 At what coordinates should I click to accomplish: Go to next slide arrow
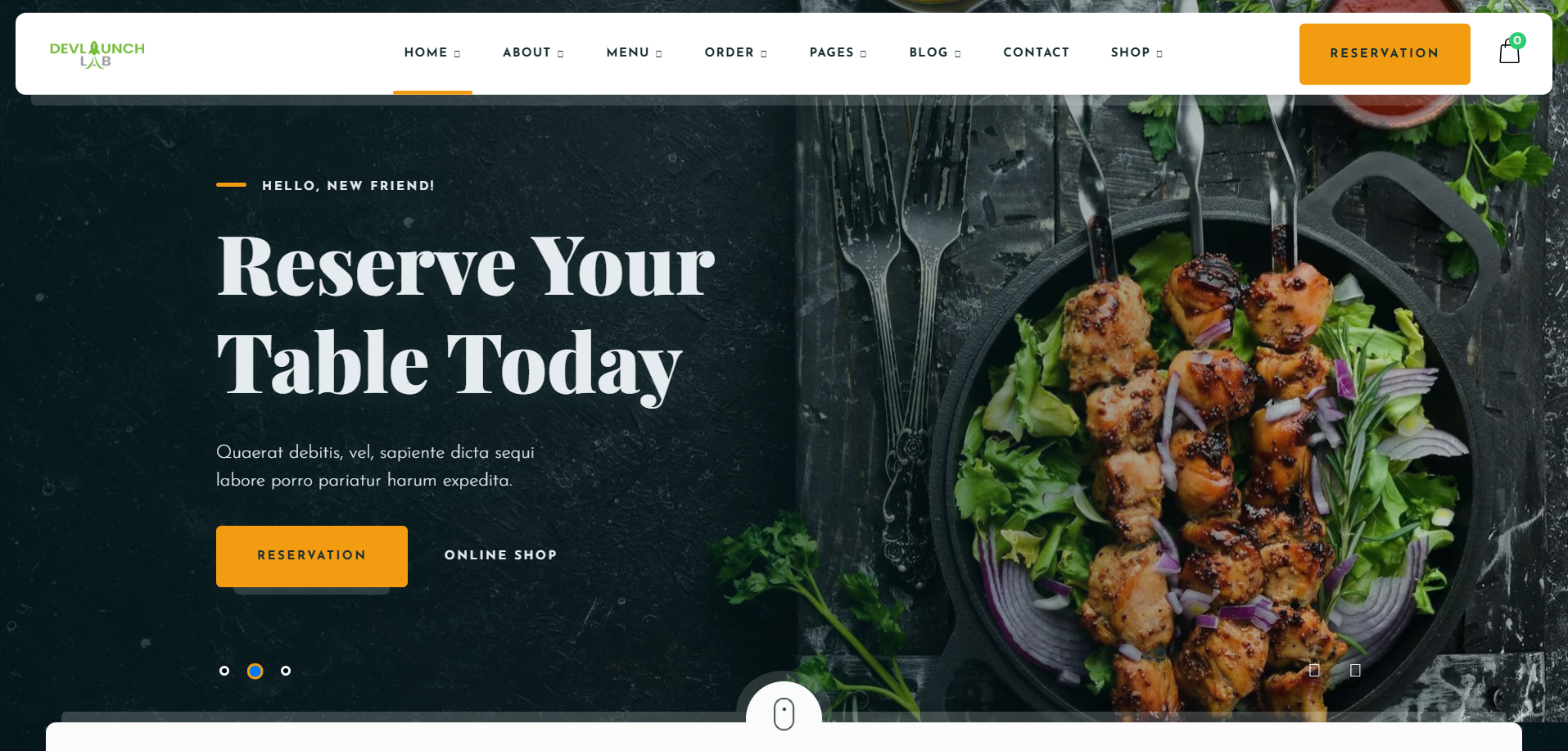(1355, 670)
